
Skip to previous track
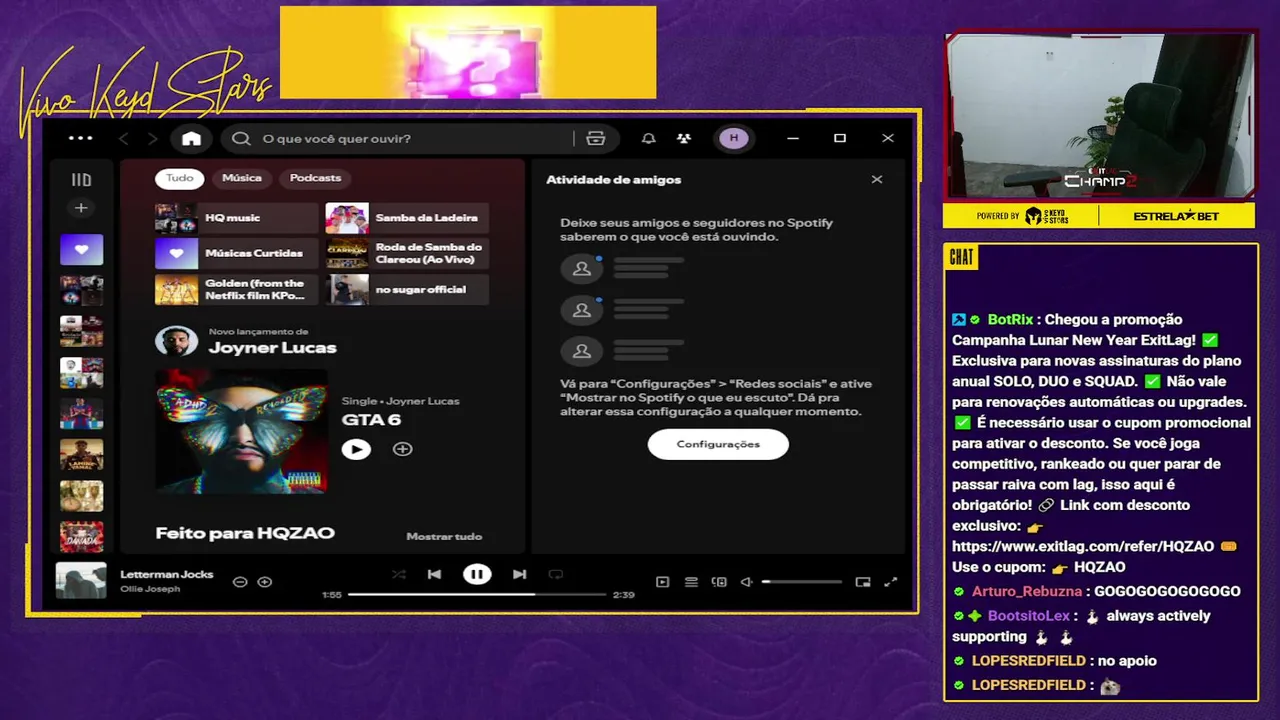[x=434, y=574]
